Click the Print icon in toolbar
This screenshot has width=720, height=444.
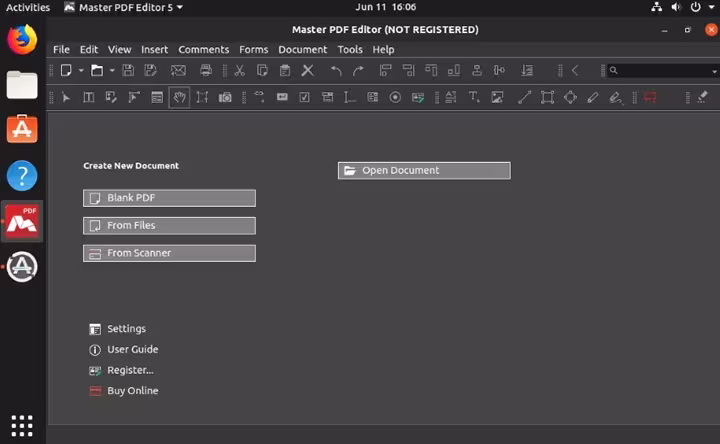206,70
